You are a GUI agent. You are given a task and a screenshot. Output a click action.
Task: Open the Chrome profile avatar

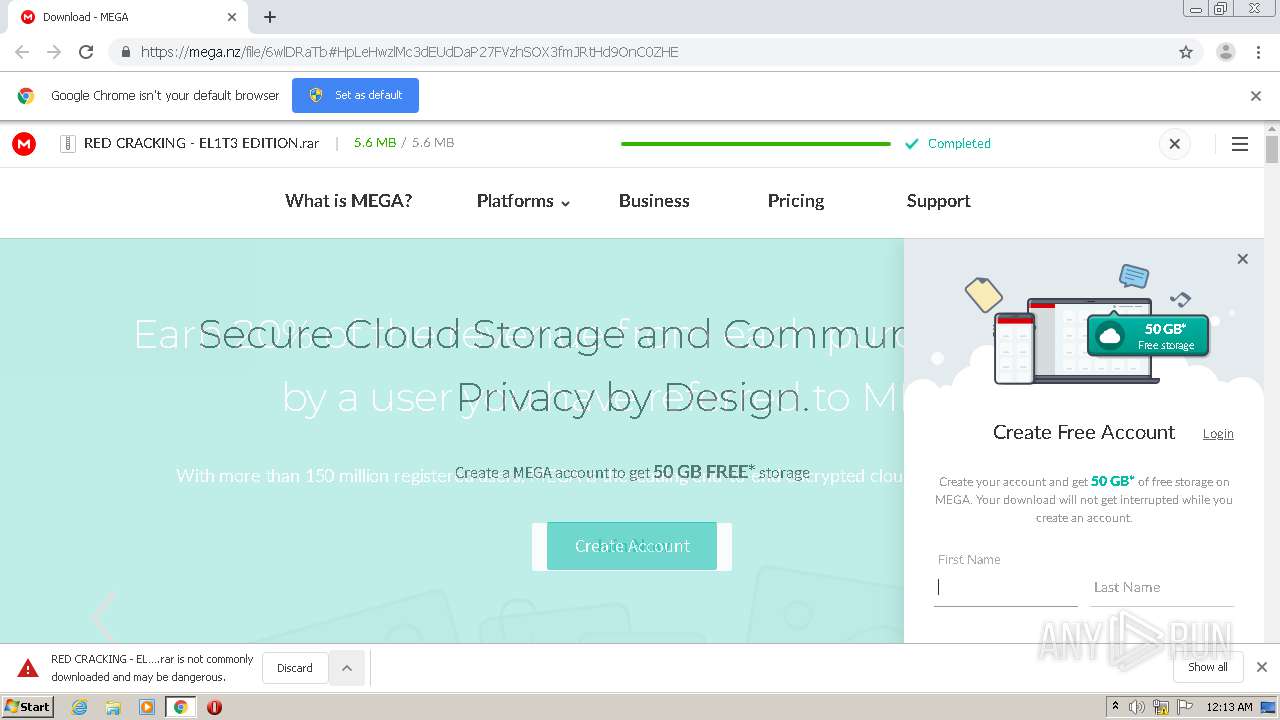point(1226,52)
